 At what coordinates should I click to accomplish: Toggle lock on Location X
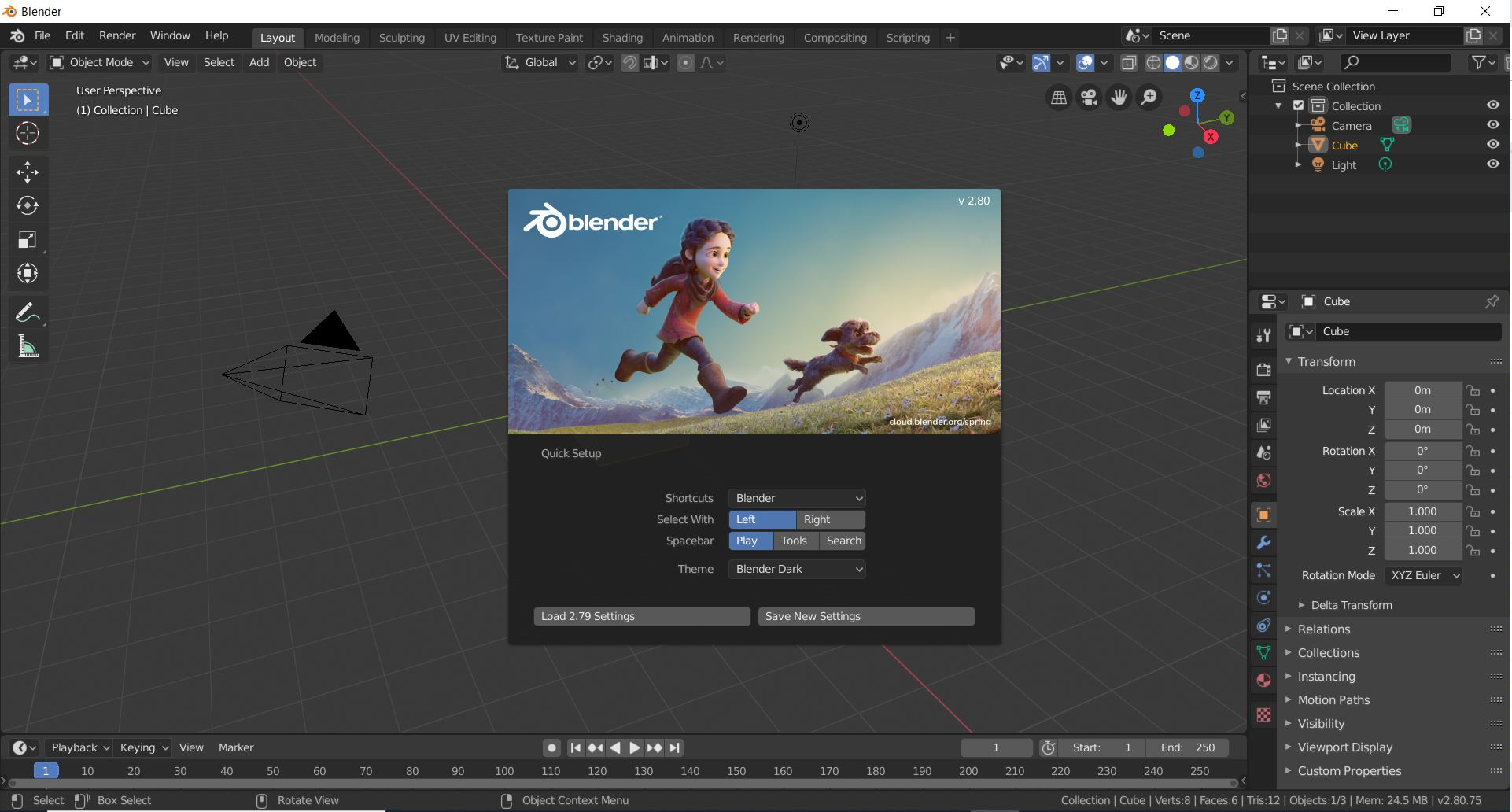tap(1472, 390)
